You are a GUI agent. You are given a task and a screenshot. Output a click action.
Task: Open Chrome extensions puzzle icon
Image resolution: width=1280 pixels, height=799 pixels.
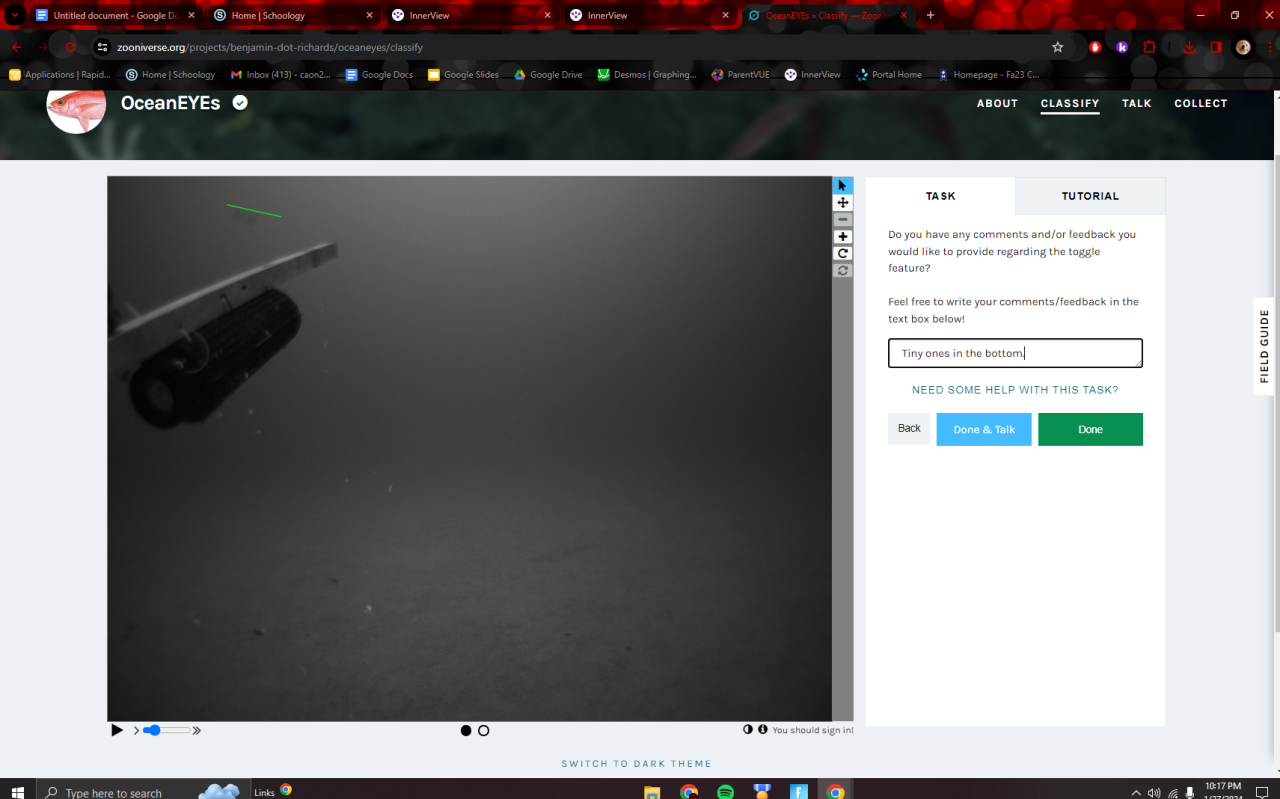point(1149,47)
